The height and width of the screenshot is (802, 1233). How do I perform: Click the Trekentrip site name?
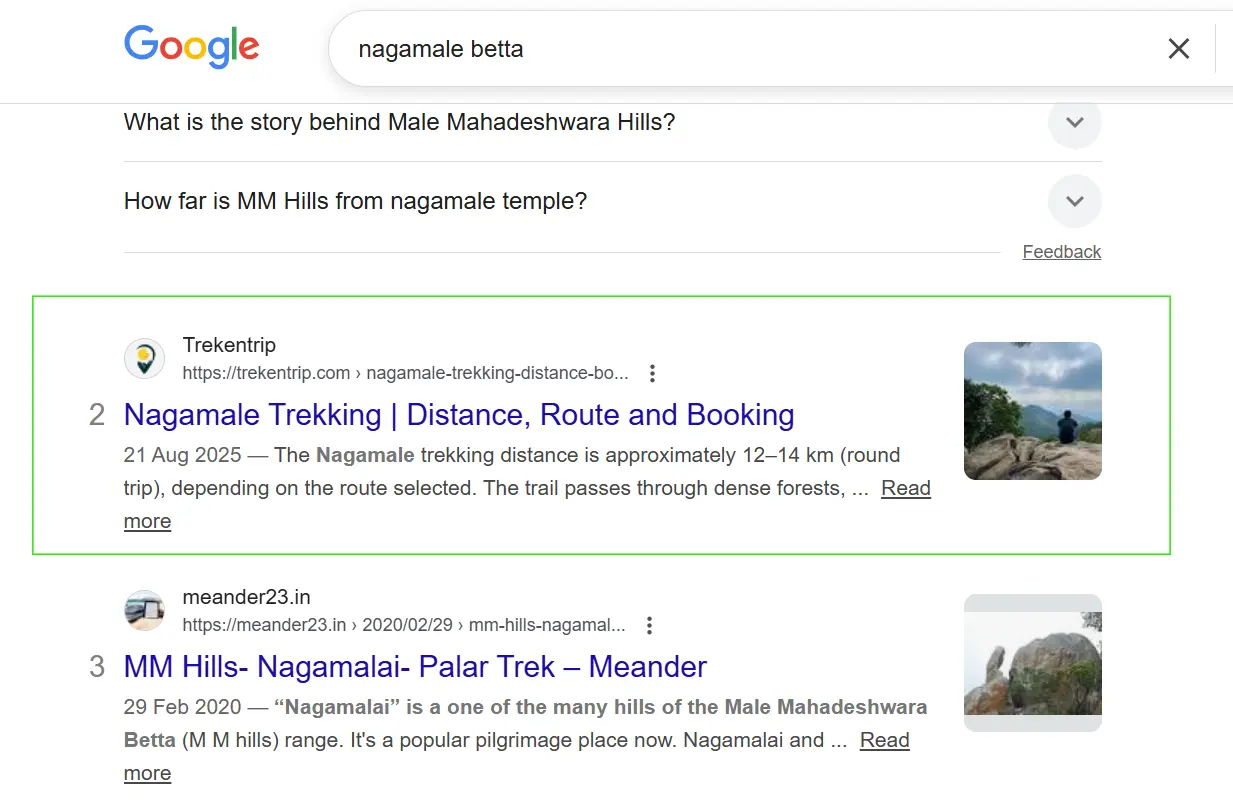(229, 345)
